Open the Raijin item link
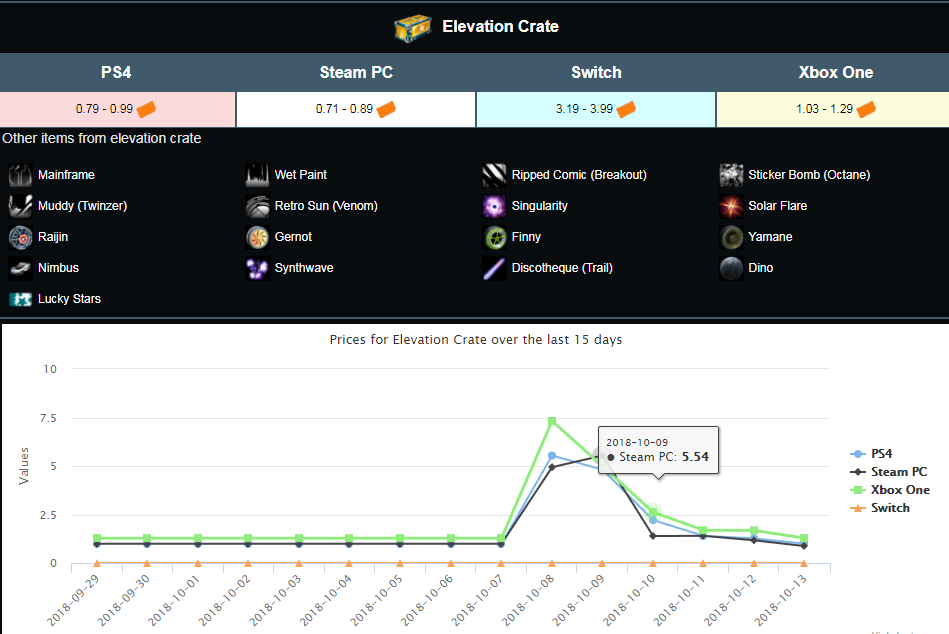This screenshot has width=949, height=634. 53,237
